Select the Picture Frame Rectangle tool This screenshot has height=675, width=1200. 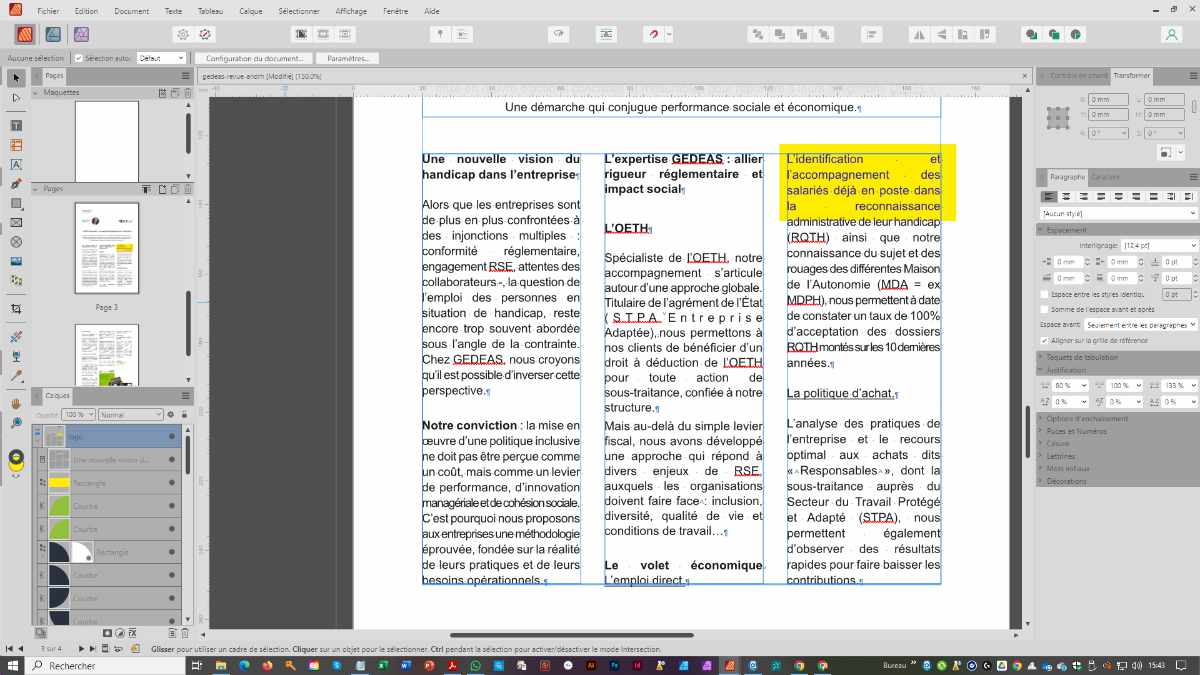16,222
